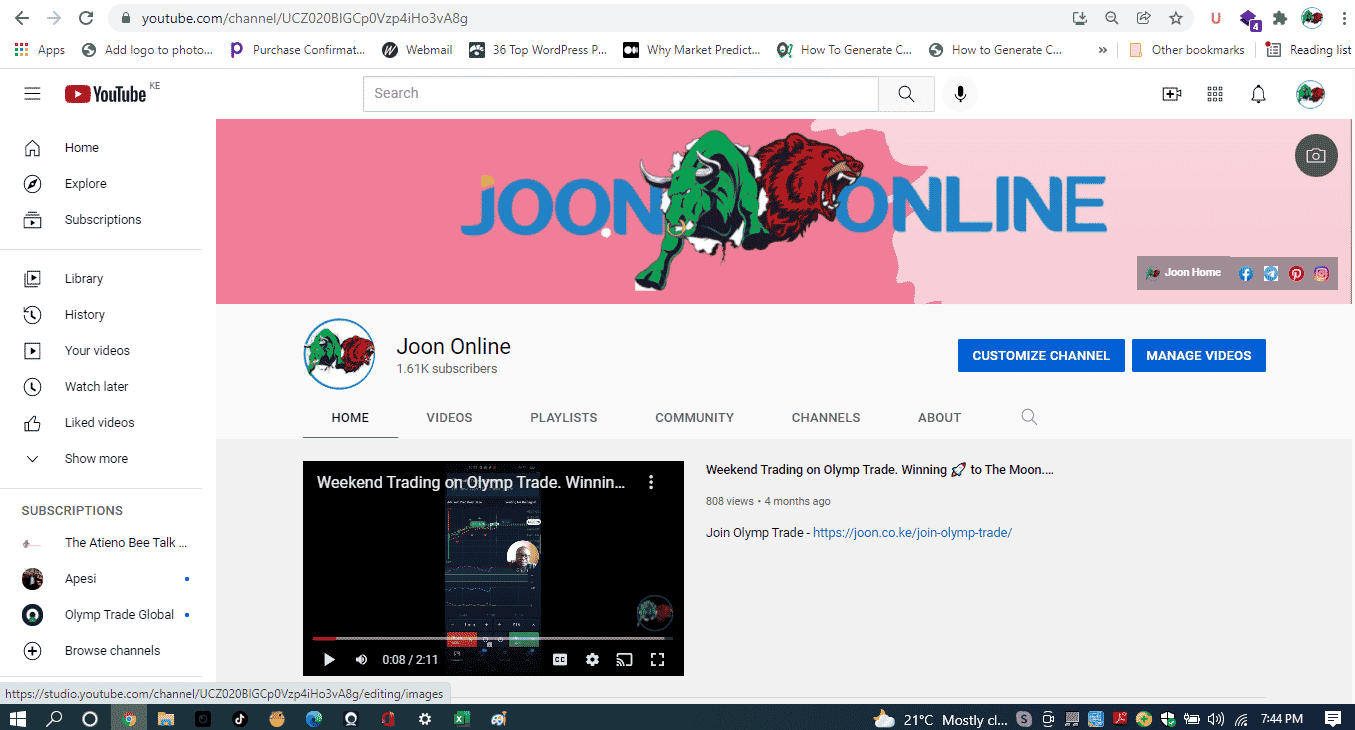The width and height of the screenshot is (1355, 730).
Task: Open the Instagram link on the banner
Action: [x=1321, y=273]
